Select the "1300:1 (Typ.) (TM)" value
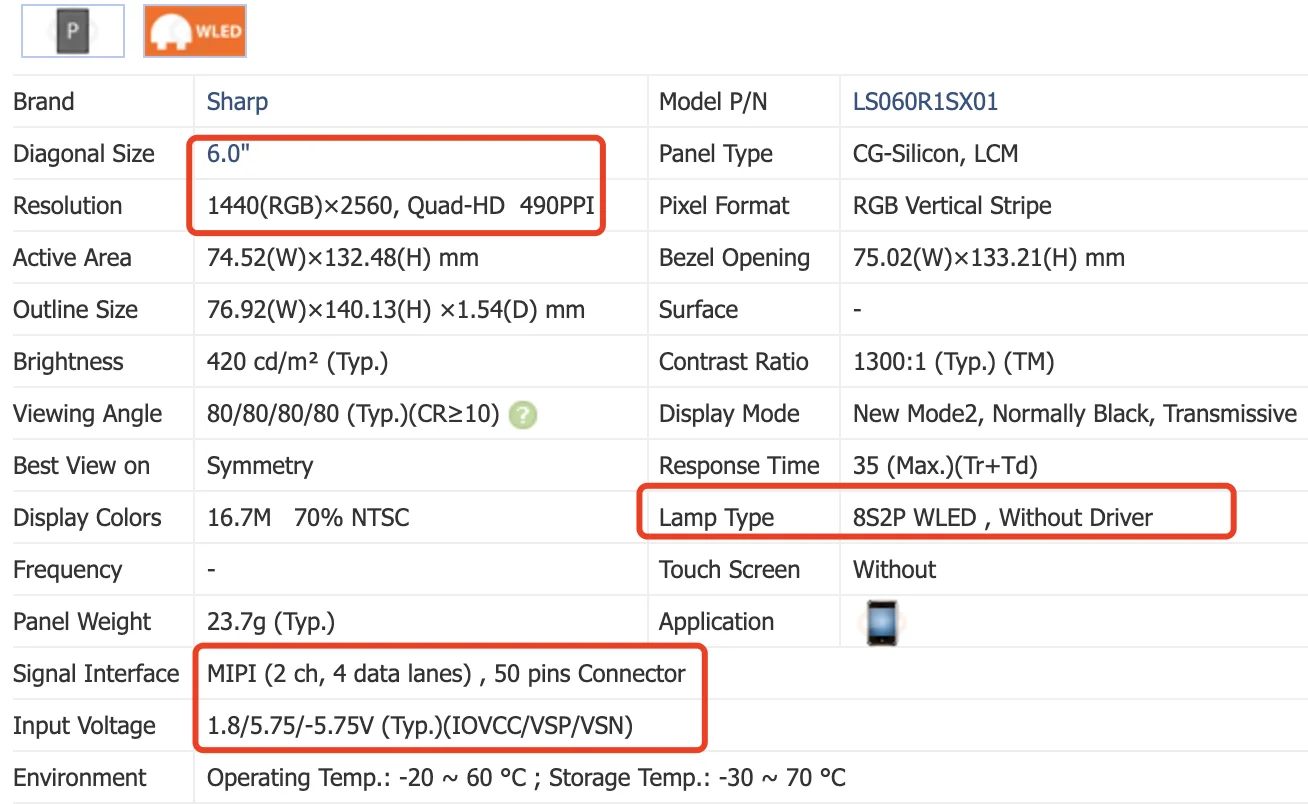 tap(954, 362)
